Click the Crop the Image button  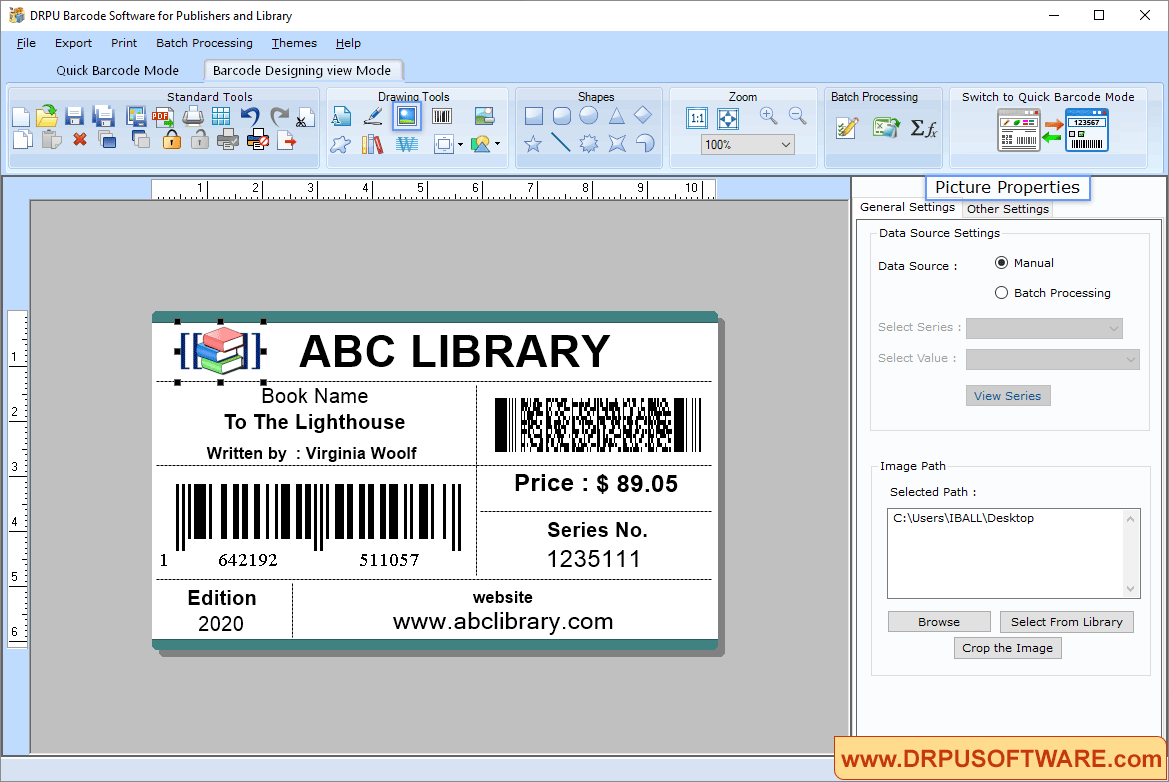point(1007,647)
